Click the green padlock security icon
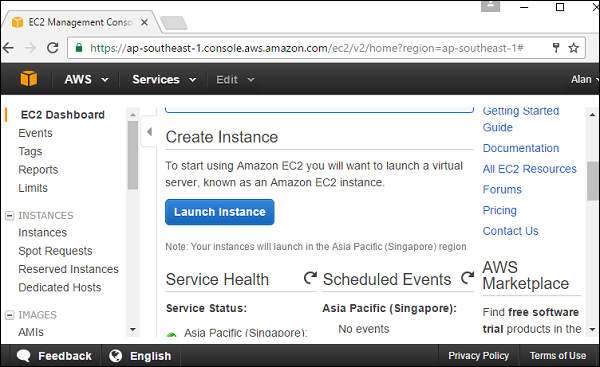 pyautogui.click(x=79, y=47)
